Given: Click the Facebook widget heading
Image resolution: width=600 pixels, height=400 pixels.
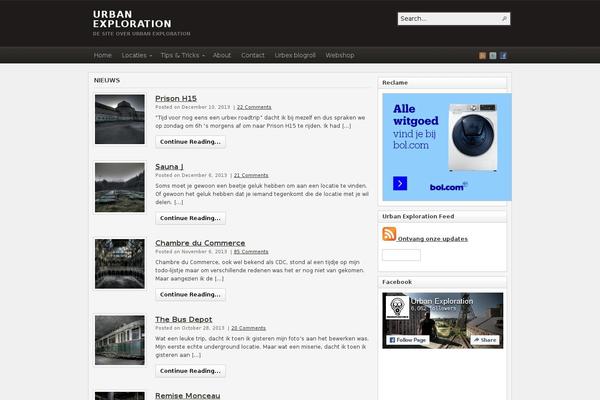Looking at the screenshot, I should click(x=397, y=282).
